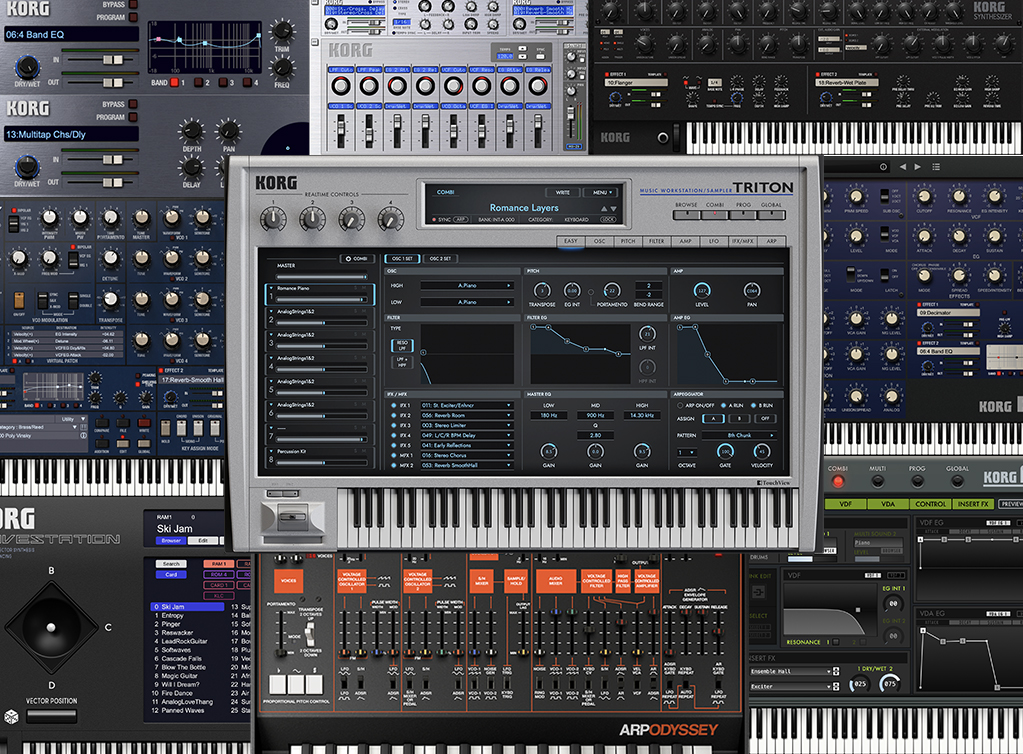
Task: Select the OSC 2 SET tab
Action: point(440,259)
